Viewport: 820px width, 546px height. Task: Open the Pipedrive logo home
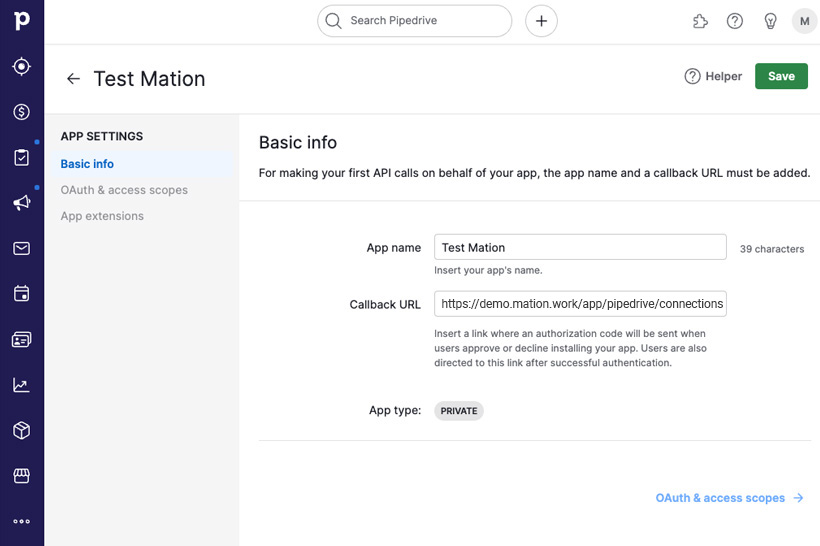21,20
